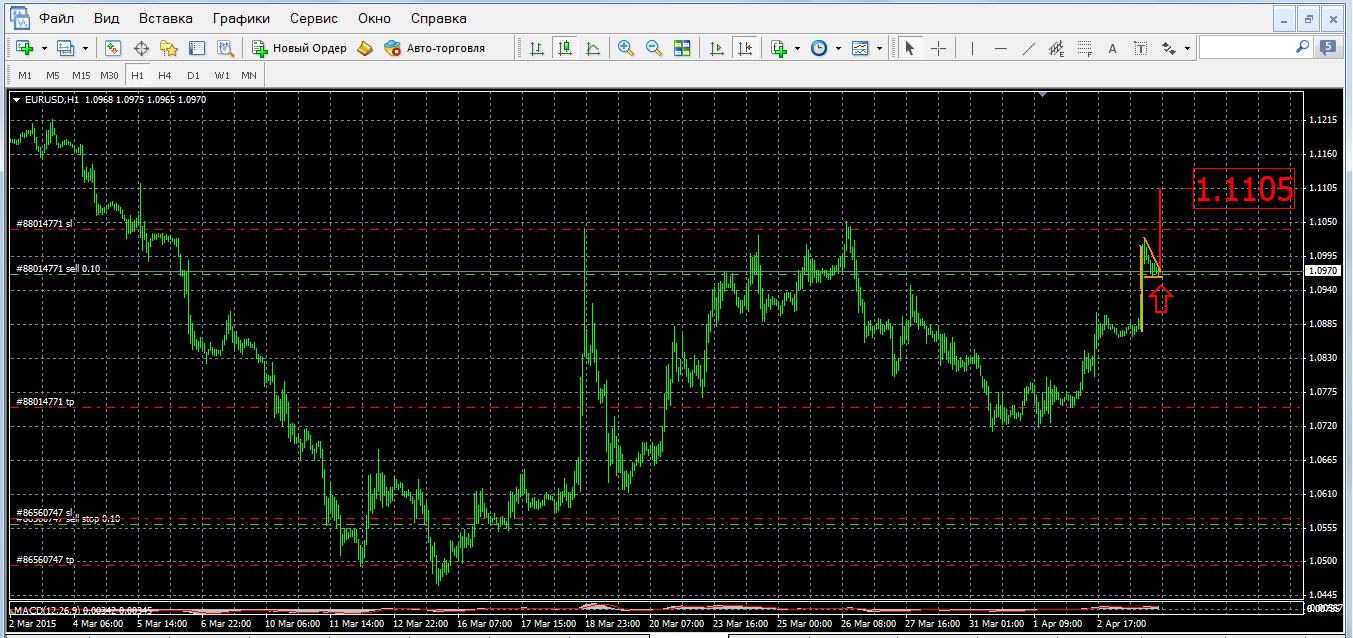Draw a trendline with the line tool
The width and height of the screenshot is (1353, 638).
click(x=1029, y=48)
